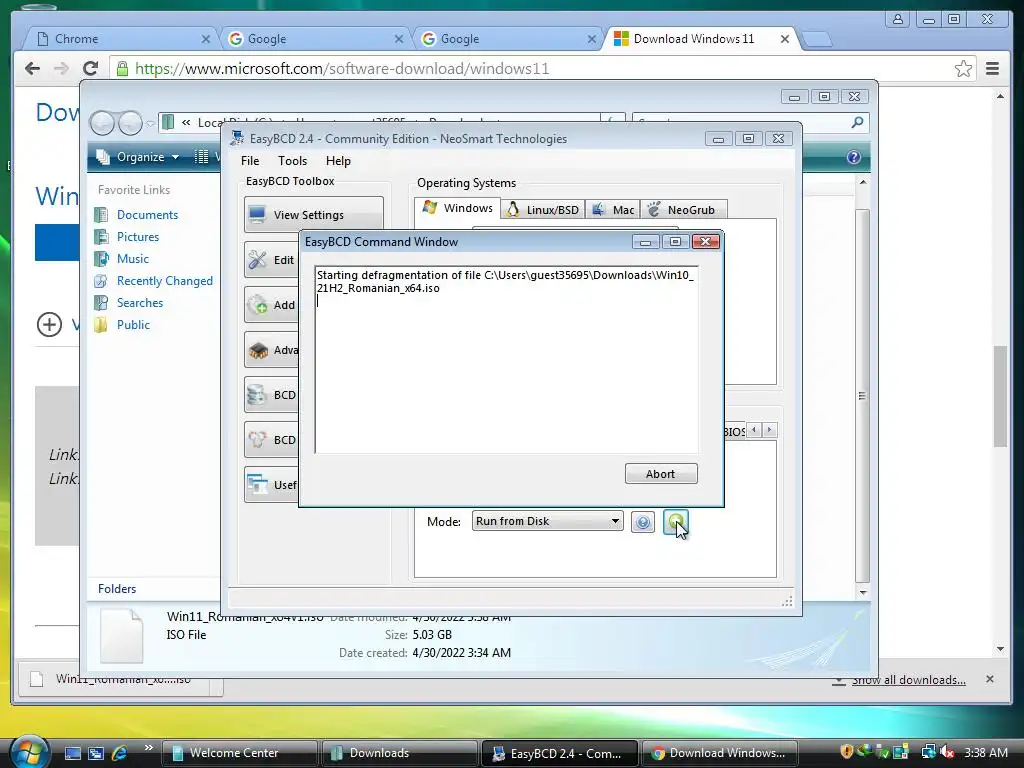Open the Mode dropdown showing Run from Disk
The width and height of the screenshot is (1024, 768).
coord(547,521)
